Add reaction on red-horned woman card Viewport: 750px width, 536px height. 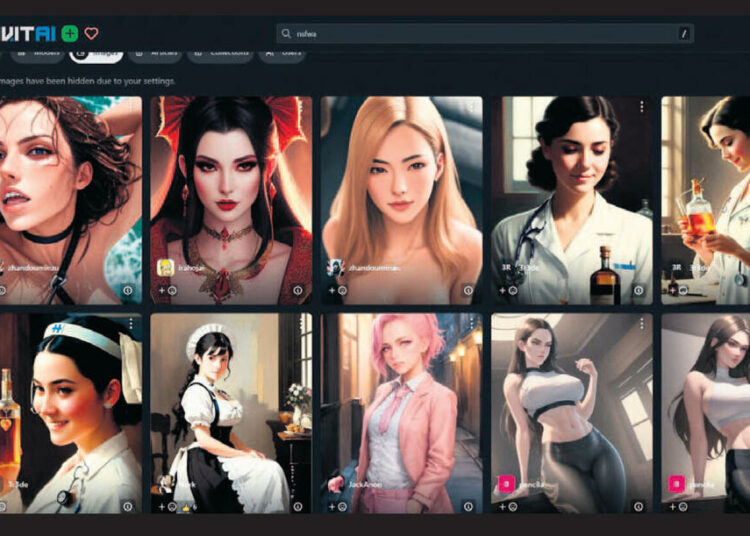pyautogui.click(x=167, y=290)
